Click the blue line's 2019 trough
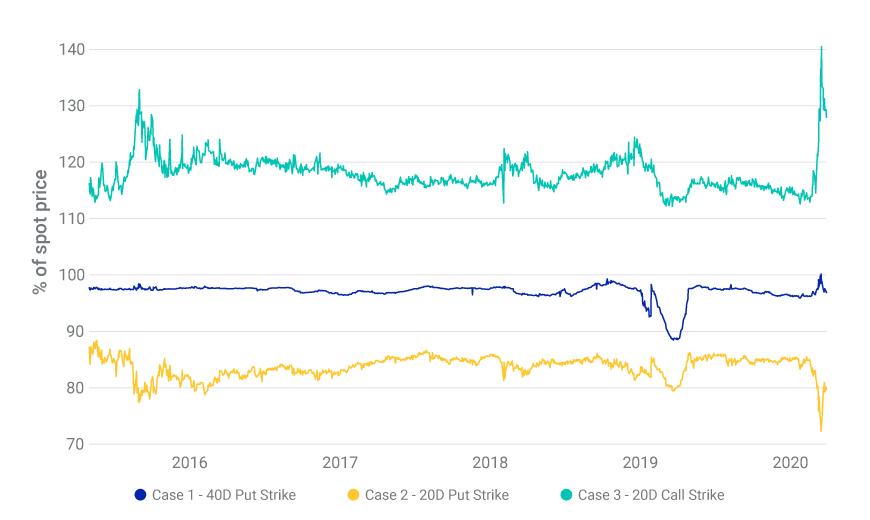Viewport: 870px width, 520px height. [675, 339]
